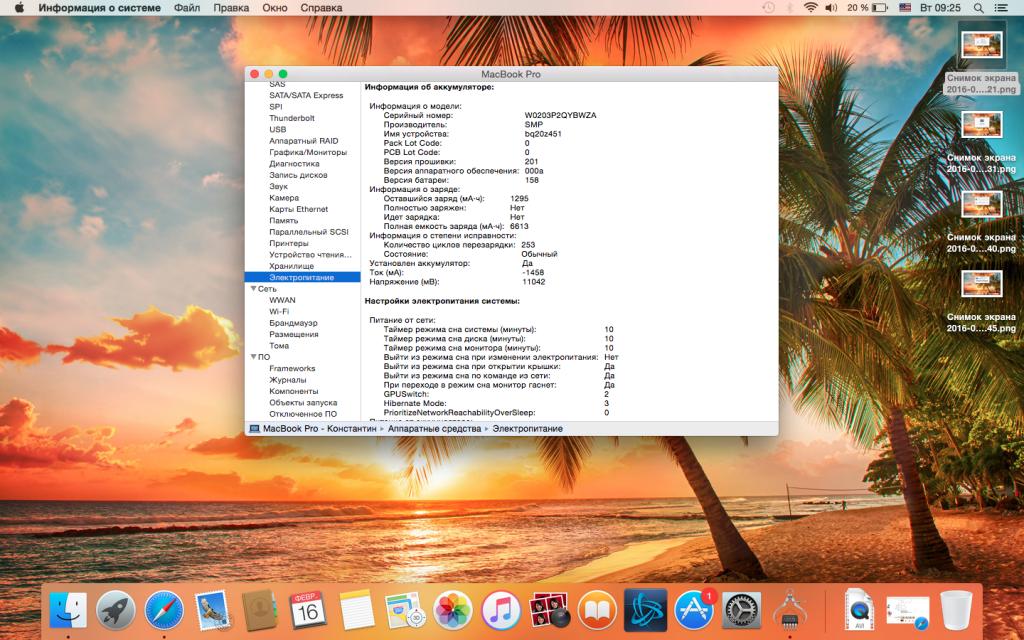Open the AVI QuickTime file in Dock
1024x640 pixels.
point(859,611)
